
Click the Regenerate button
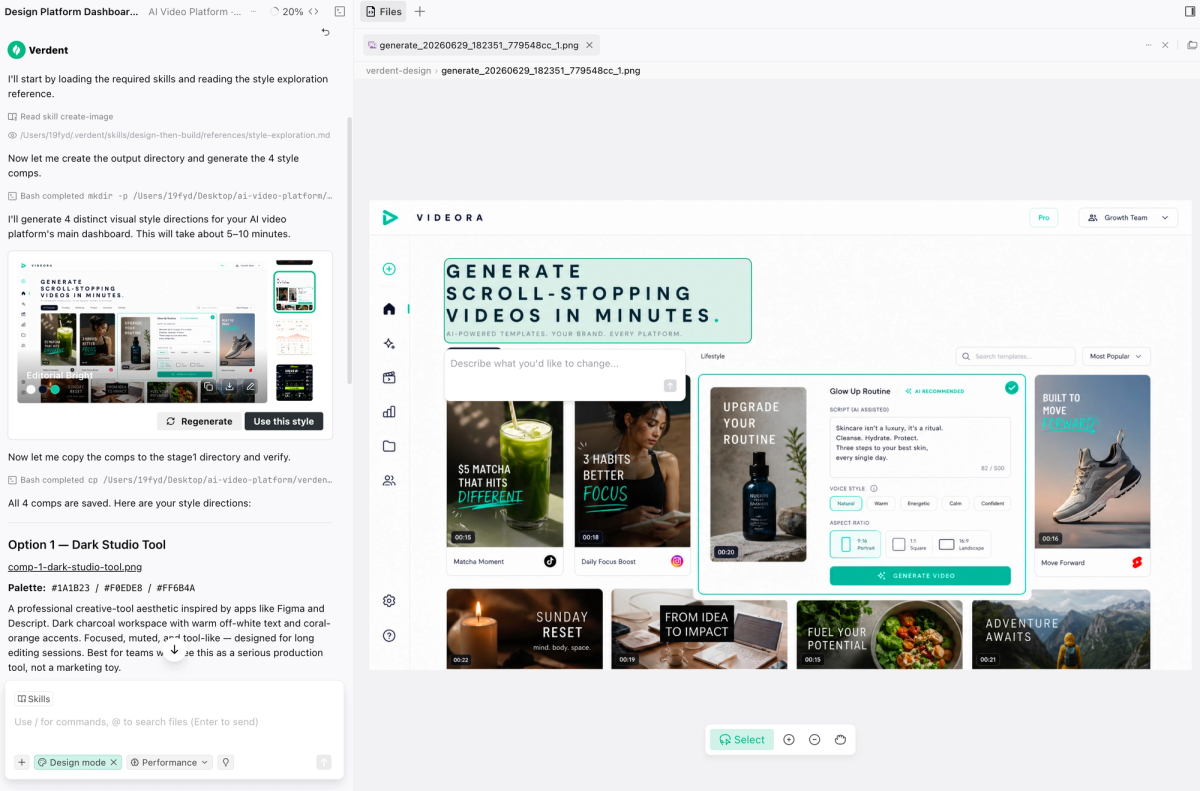click(x=198, y=421)
